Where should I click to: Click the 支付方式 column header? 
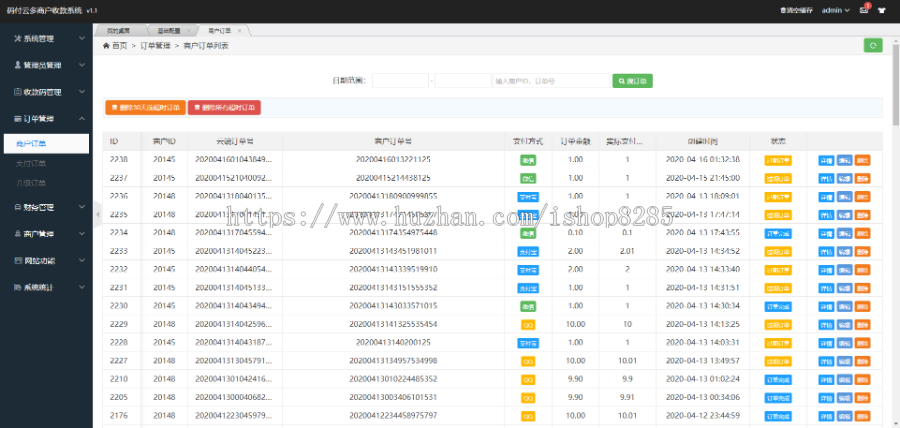pyautogui.click(x=528, y=141)
